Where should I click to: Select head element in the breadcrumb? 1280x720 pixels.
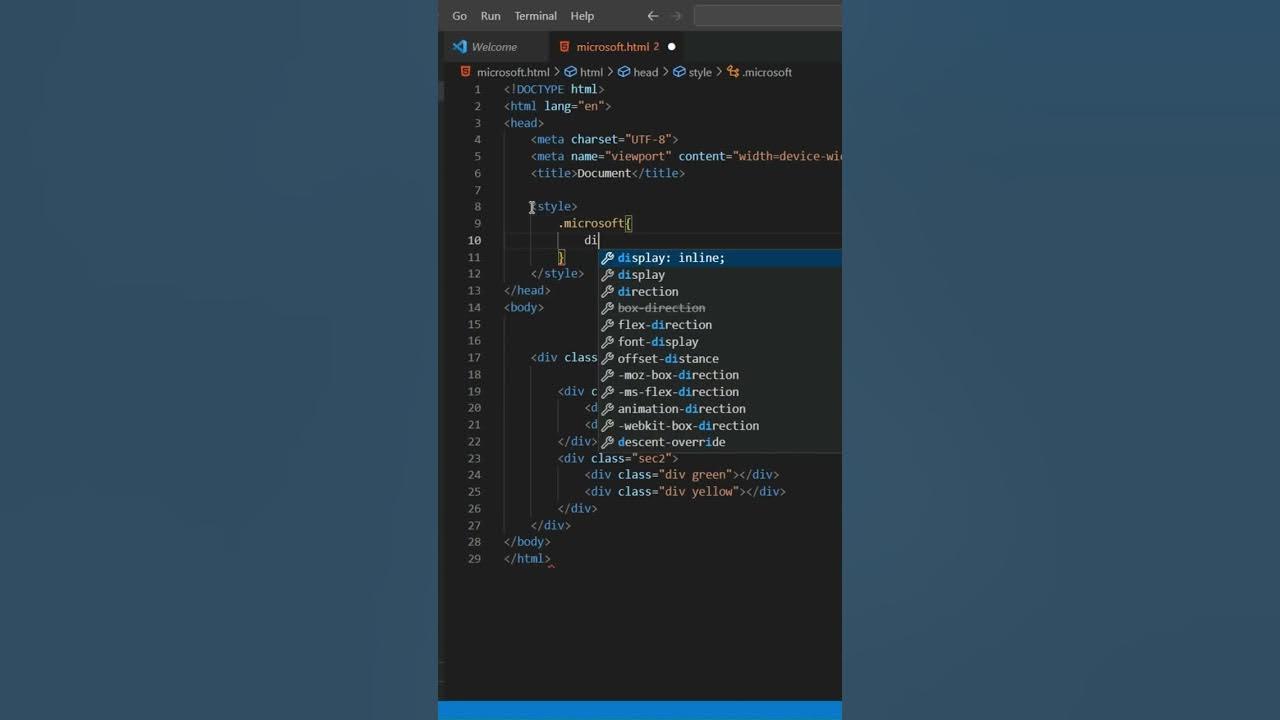pyautogui.click(x=645, y=72)
